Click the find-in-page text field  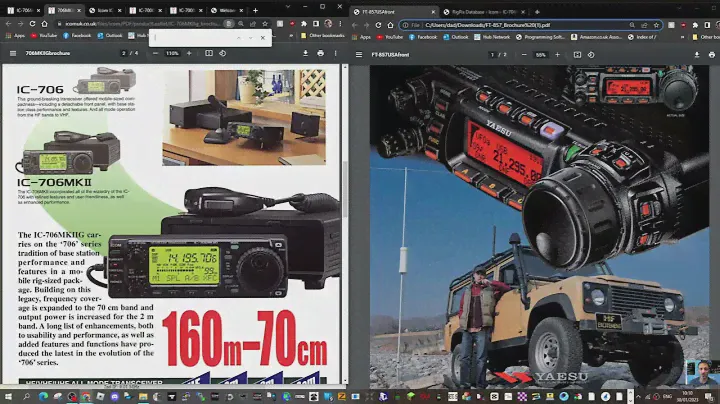(x=190, y=38)
